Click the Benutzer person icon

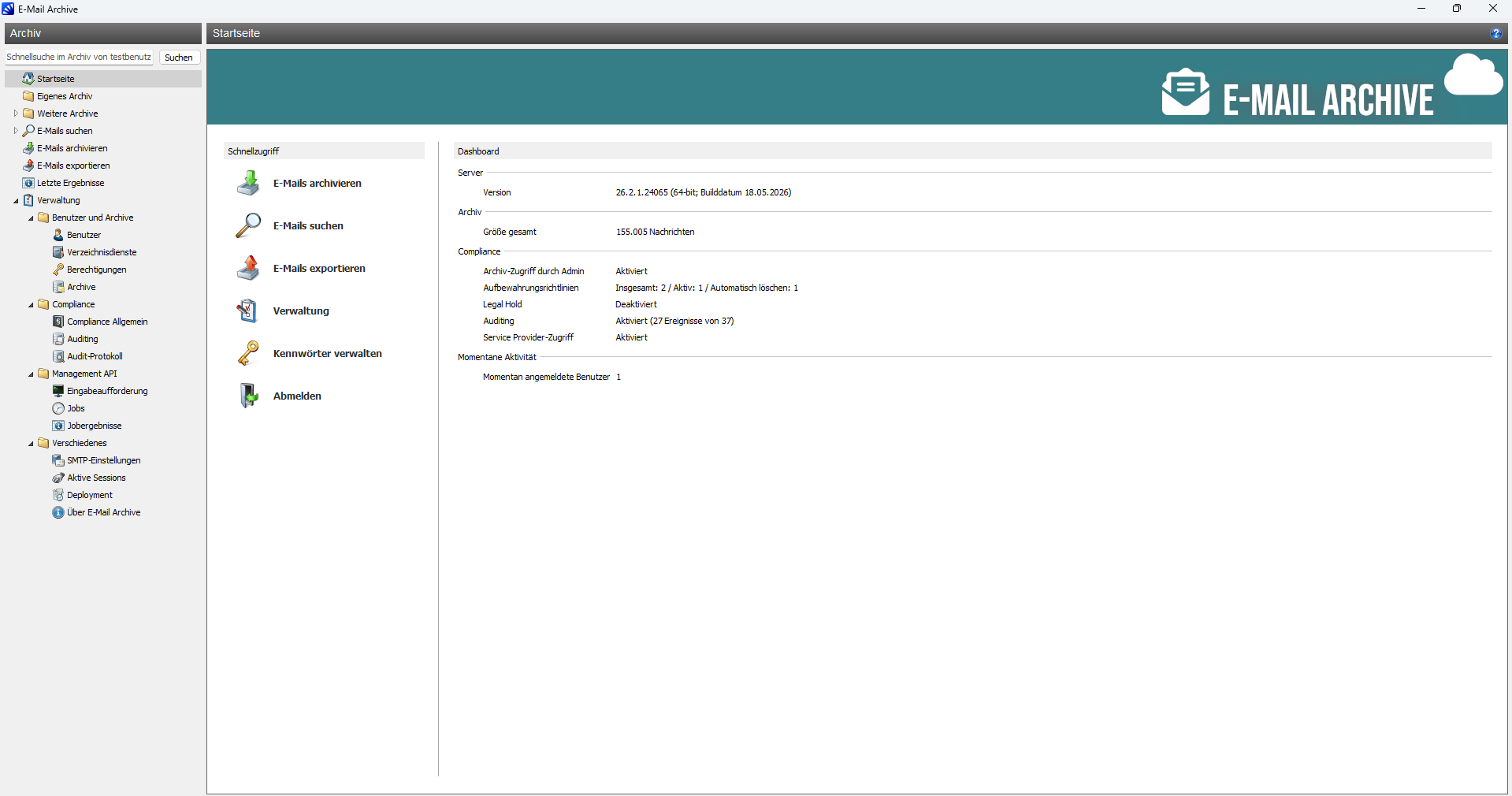tap(58, 235)
